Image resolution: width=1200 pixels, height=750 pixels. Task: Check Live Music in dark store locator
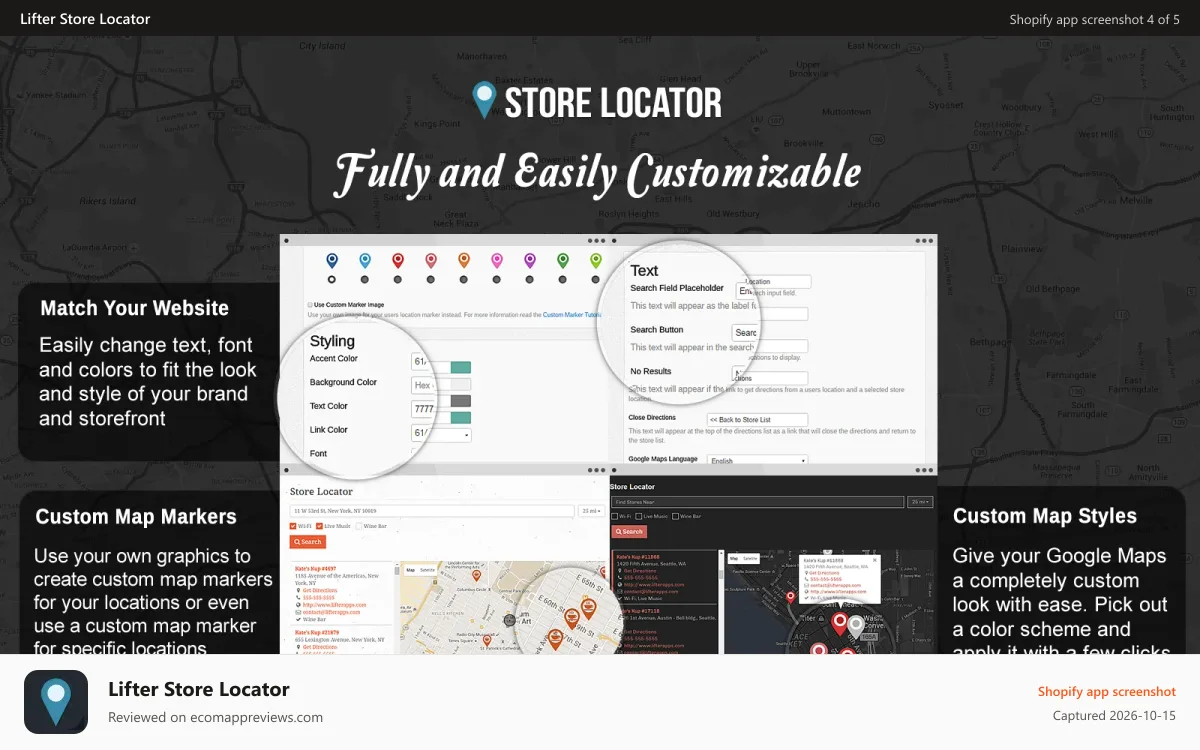[x=640, y=516]
